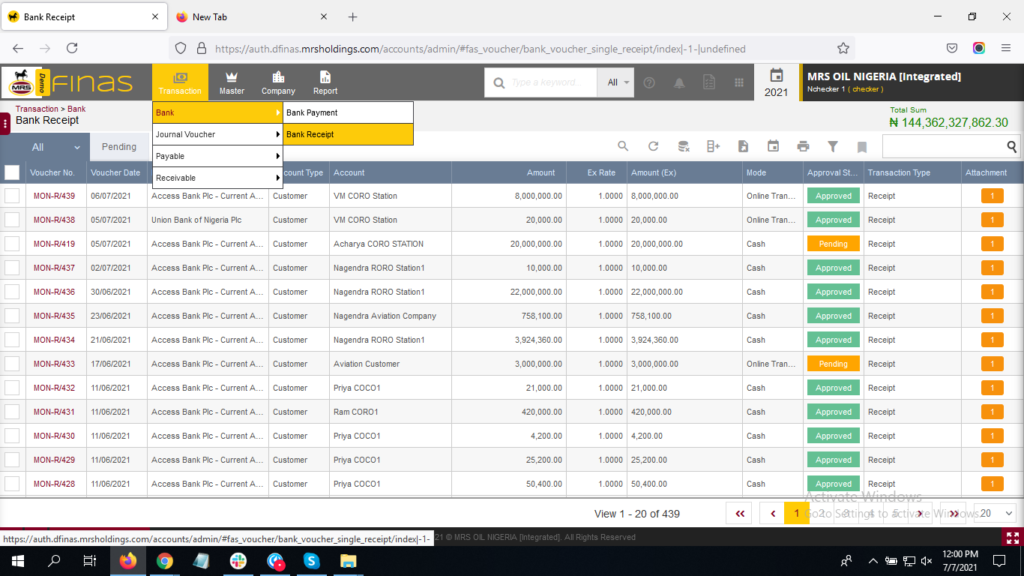Check the box for voucher MON-R/436
This screenshot has height=576, width=1024.
(x=12, y=292)
